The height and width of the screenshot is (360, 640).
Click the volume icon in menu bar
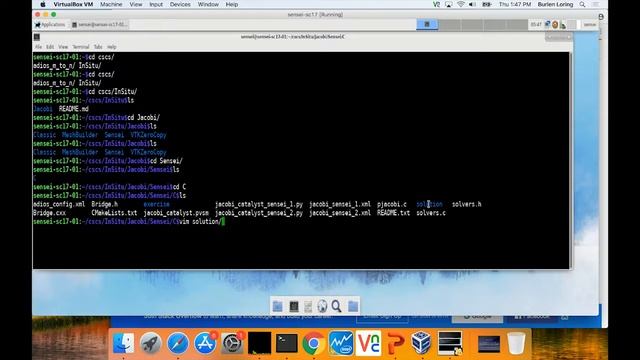[x=472, y=4]
